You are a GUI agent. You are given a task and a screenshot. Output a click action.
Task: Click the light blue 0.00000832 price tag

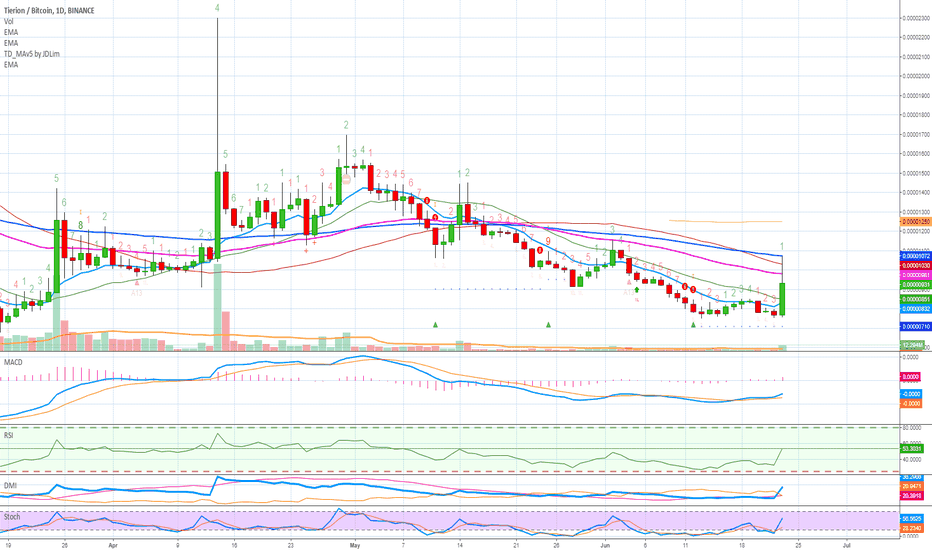tap(916, 309)
